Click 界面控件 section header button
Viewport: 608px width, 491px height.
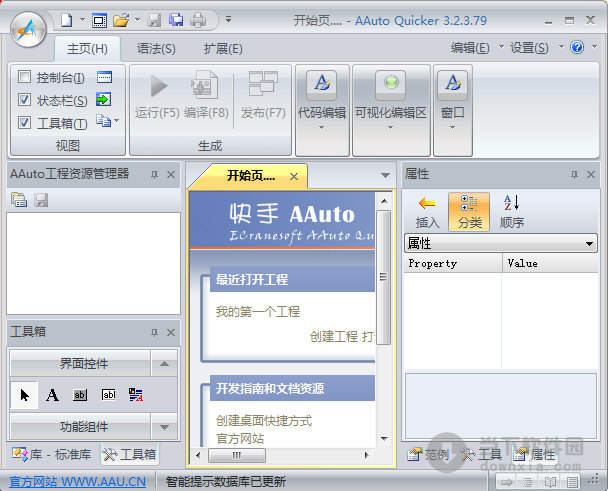tap(81, 363)
